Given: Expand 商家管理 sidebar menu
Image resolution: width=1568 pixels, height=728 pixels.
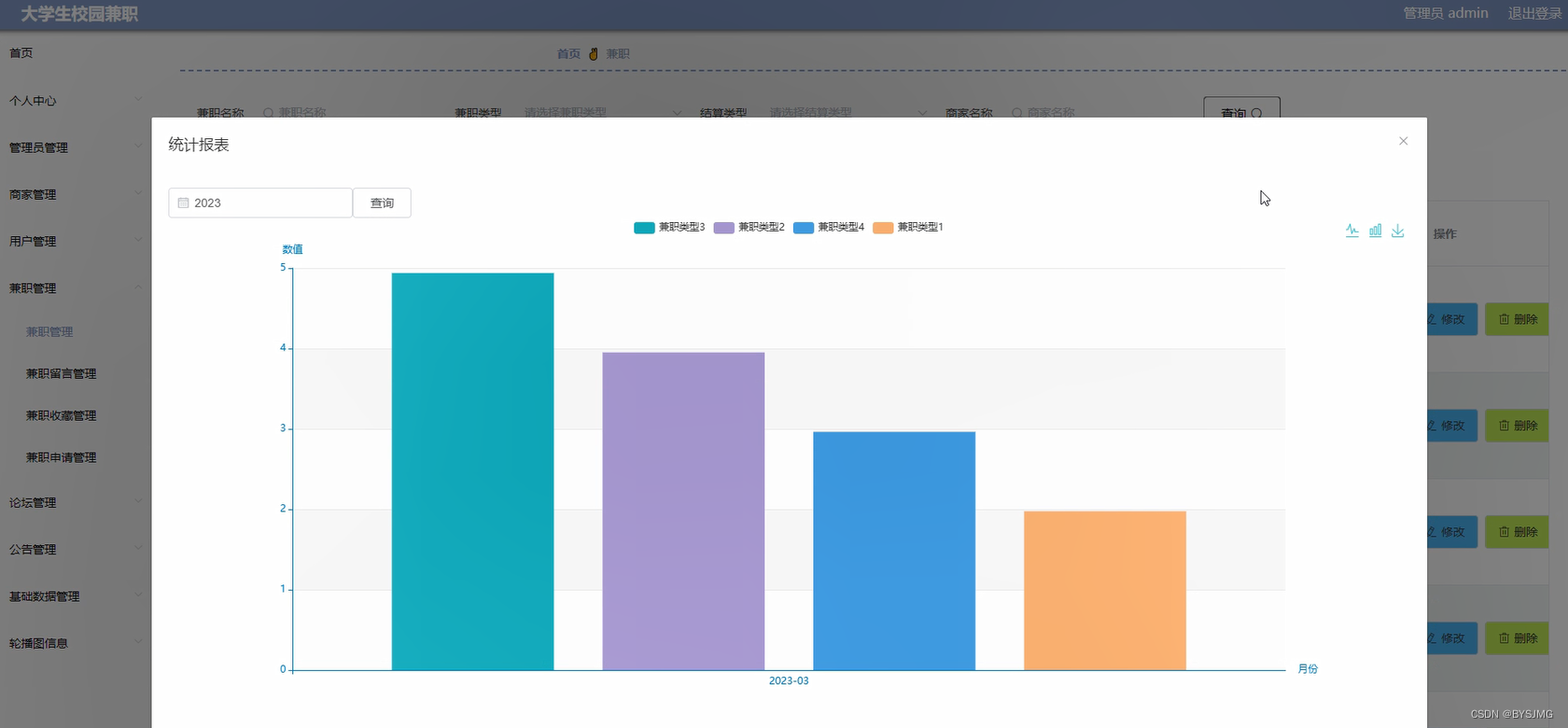Looking at the screenshot, I should coord(75,194).
